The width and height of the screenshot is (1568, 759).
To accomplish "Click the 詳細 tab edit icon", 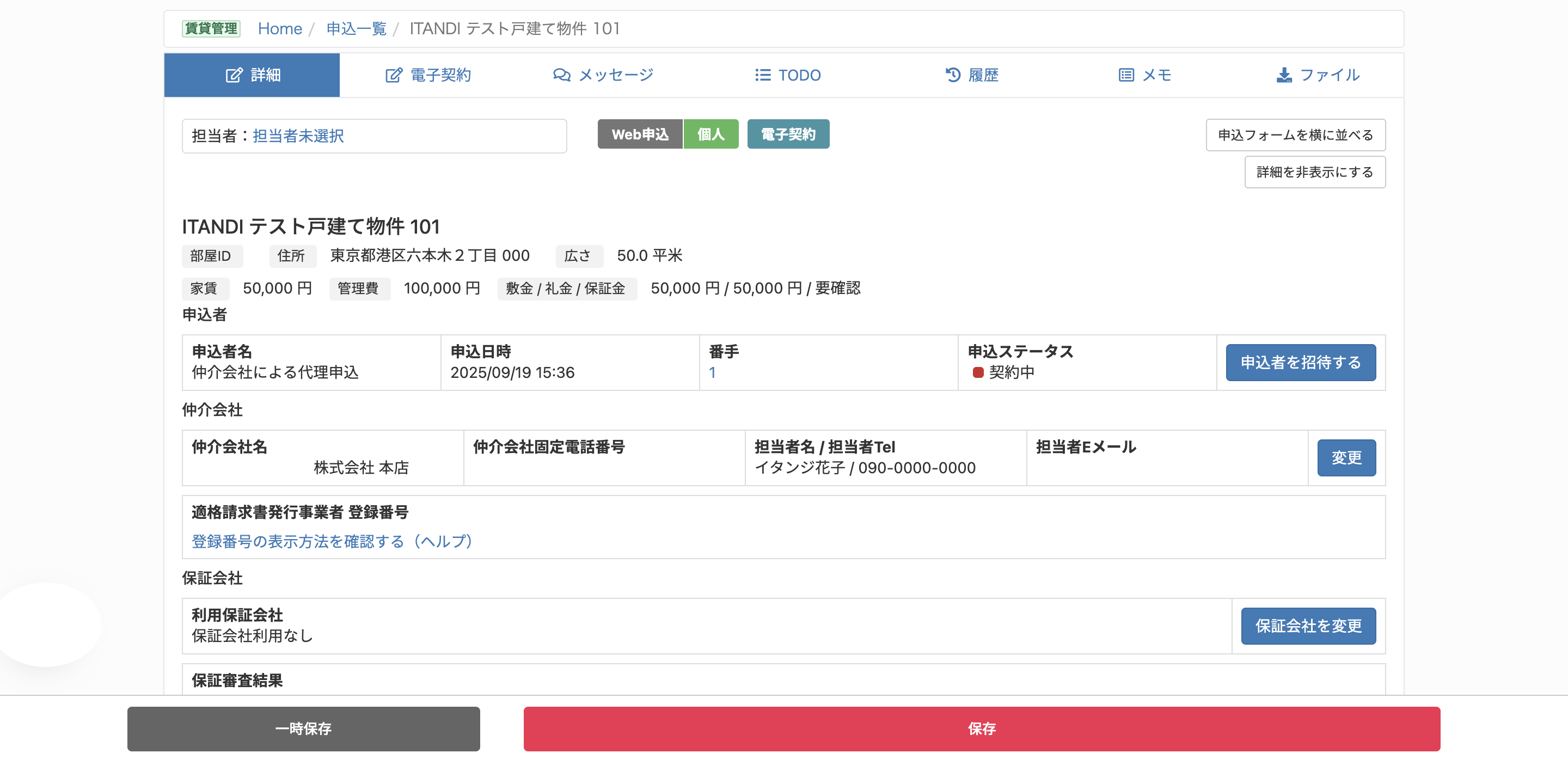I will pyautogui.click(x=234, y=75).
